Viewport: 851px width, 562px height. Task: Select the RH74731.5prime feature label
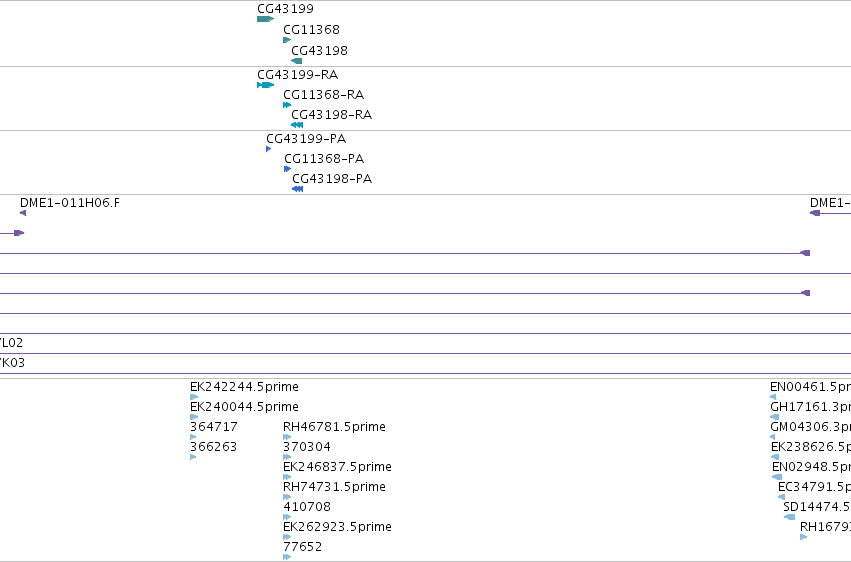[x=334, y=487]
